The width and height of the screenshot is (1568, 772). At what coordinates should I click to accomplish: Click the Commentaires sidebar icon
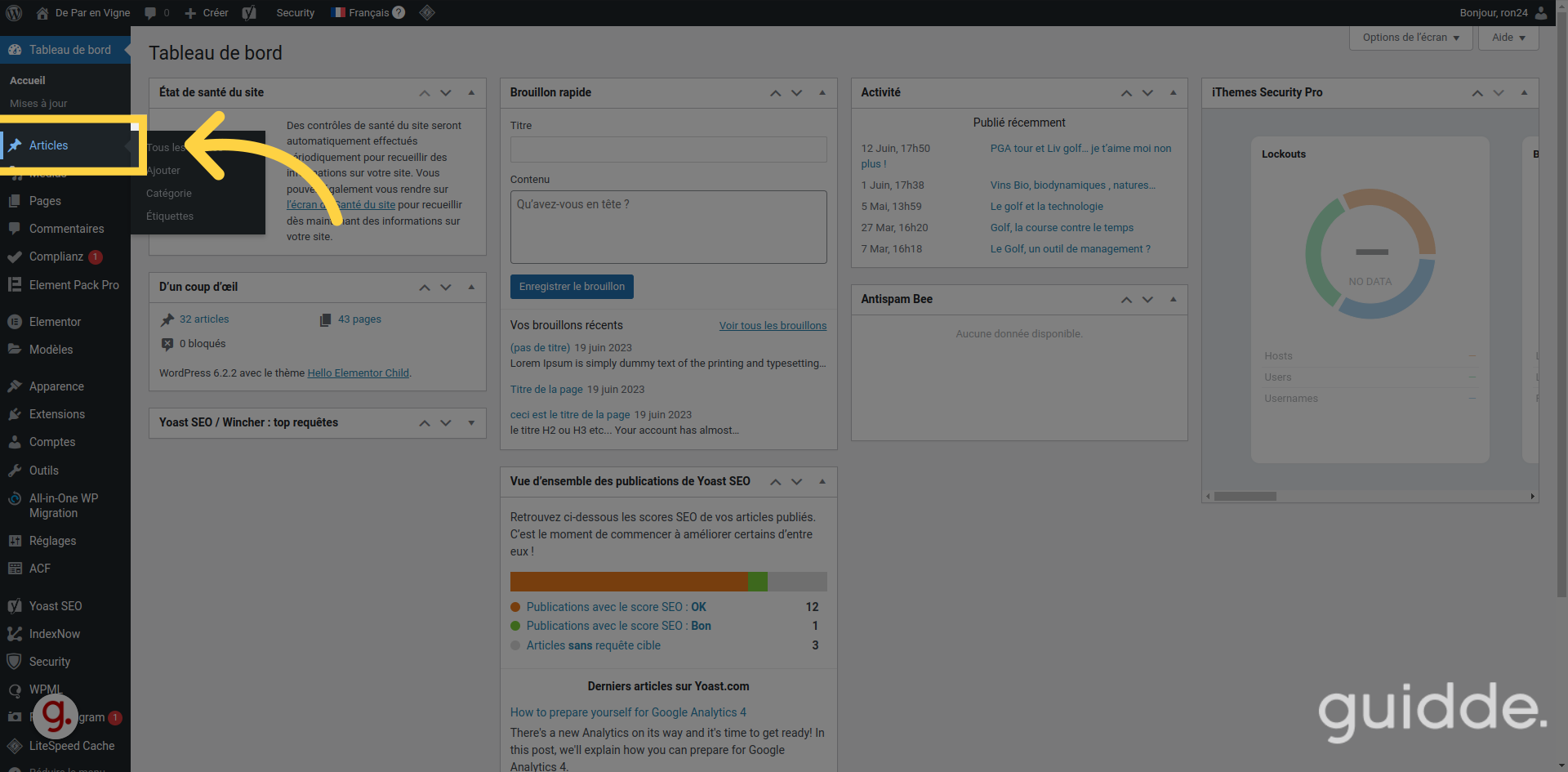pyautogui.click(x=14, y=229)
